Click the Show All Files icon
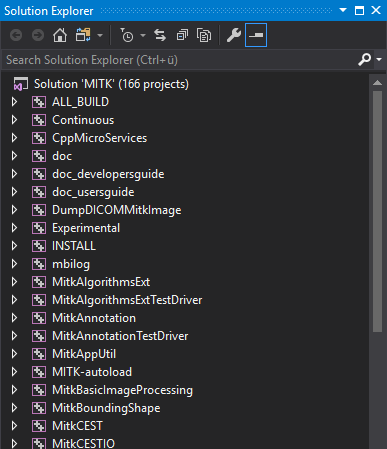This screenshot has height=449, width=387. [x=204, y=35]
